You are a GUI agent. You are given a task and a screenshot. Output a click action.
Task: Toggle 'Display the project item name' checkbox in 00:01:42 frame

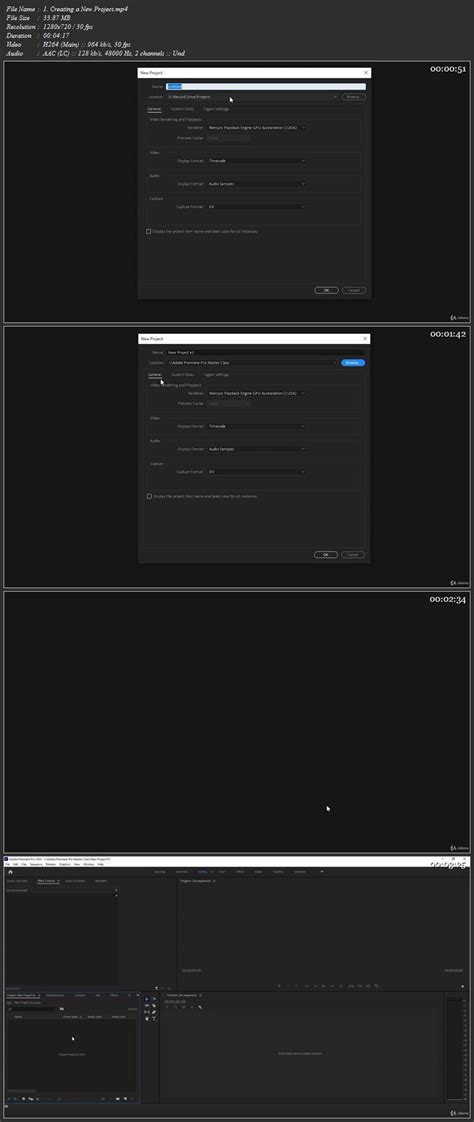148,496
